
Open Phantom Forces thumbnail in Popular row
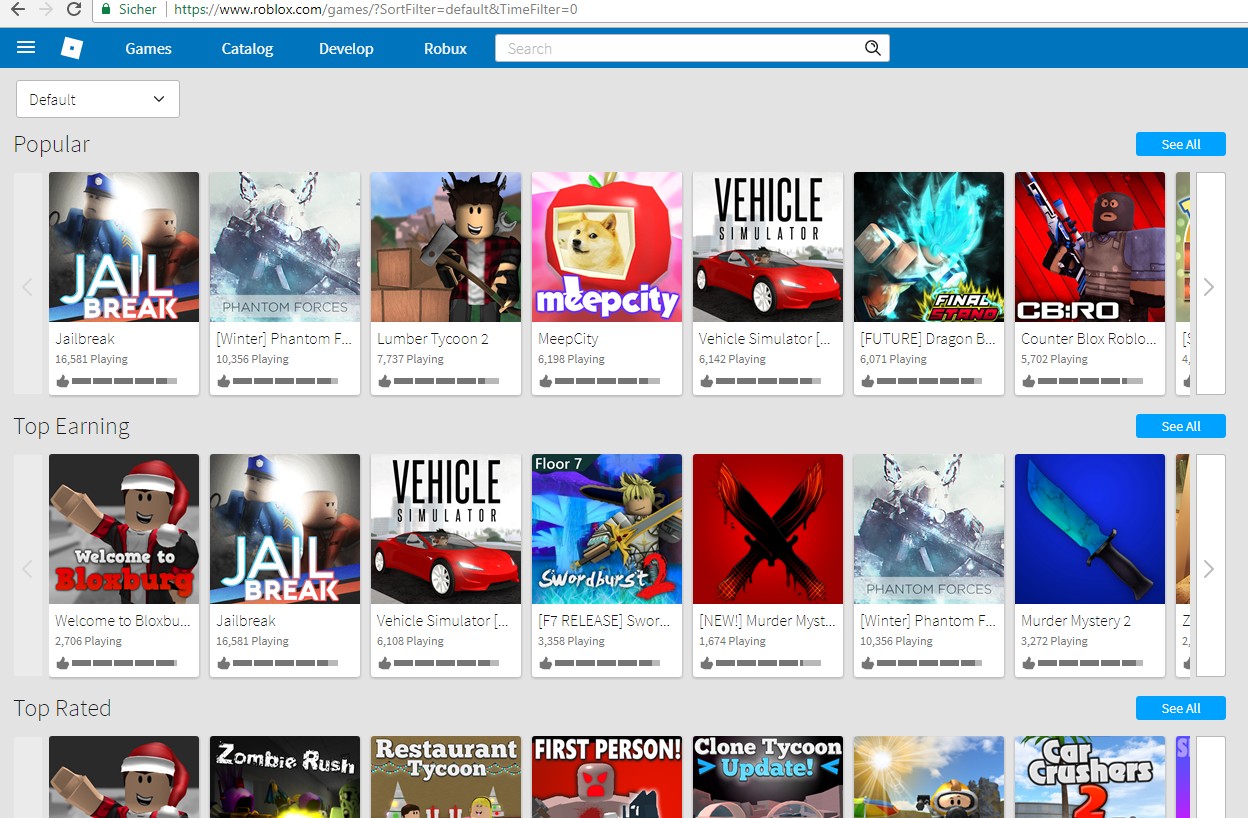coord(285,247)
